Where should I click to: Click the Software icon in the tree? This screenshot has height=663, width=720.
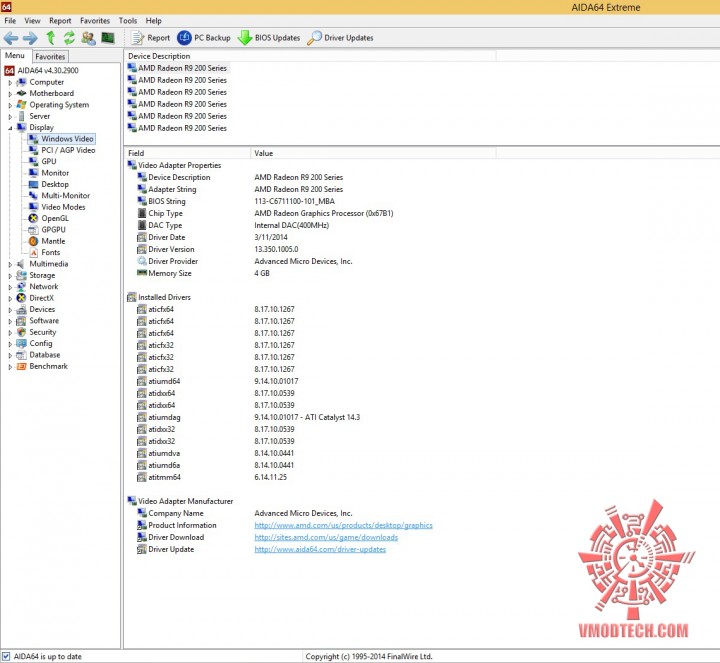pos(21,321)
